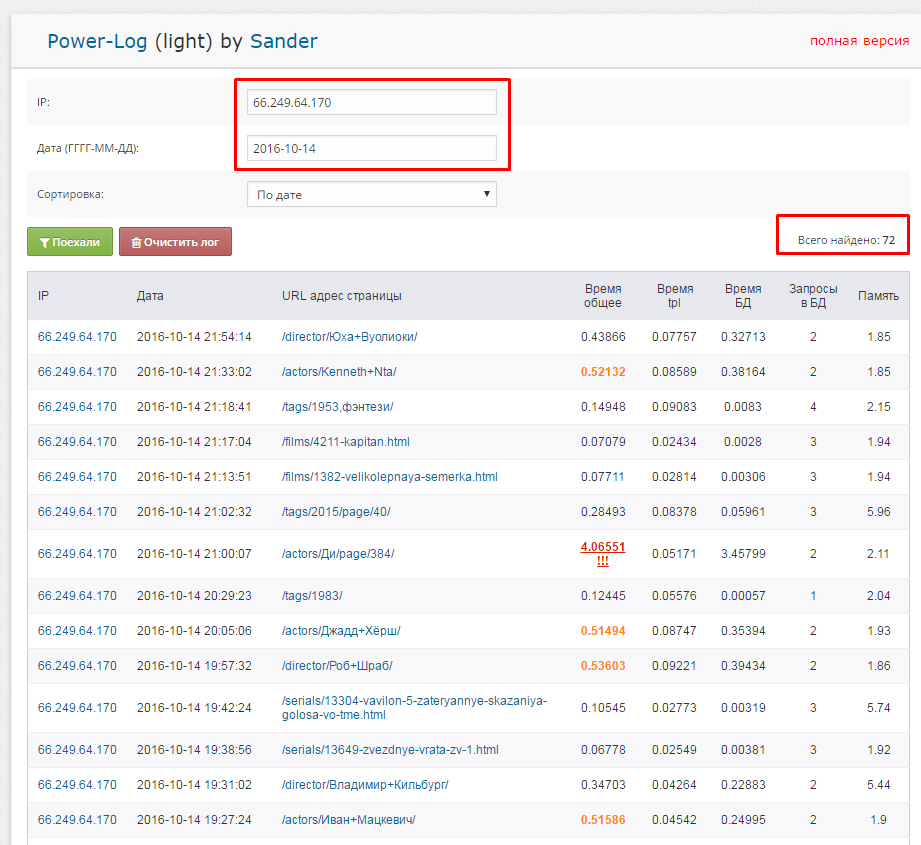Viewport: 921px width, 845px height.
Task: Click the 5.96 memory value
Action: pyautogui.click(x=879, y=512)
